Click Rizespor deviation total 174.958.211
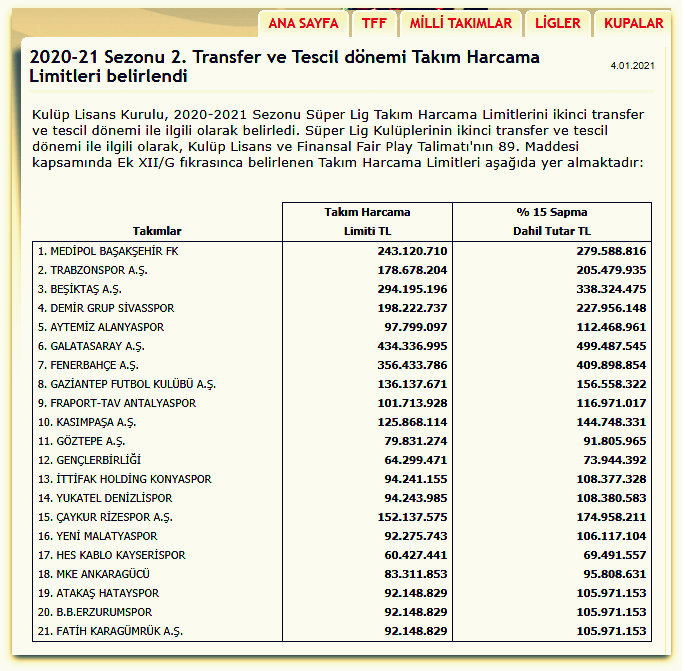Screen dimensions: 683x671 (611, 517)
